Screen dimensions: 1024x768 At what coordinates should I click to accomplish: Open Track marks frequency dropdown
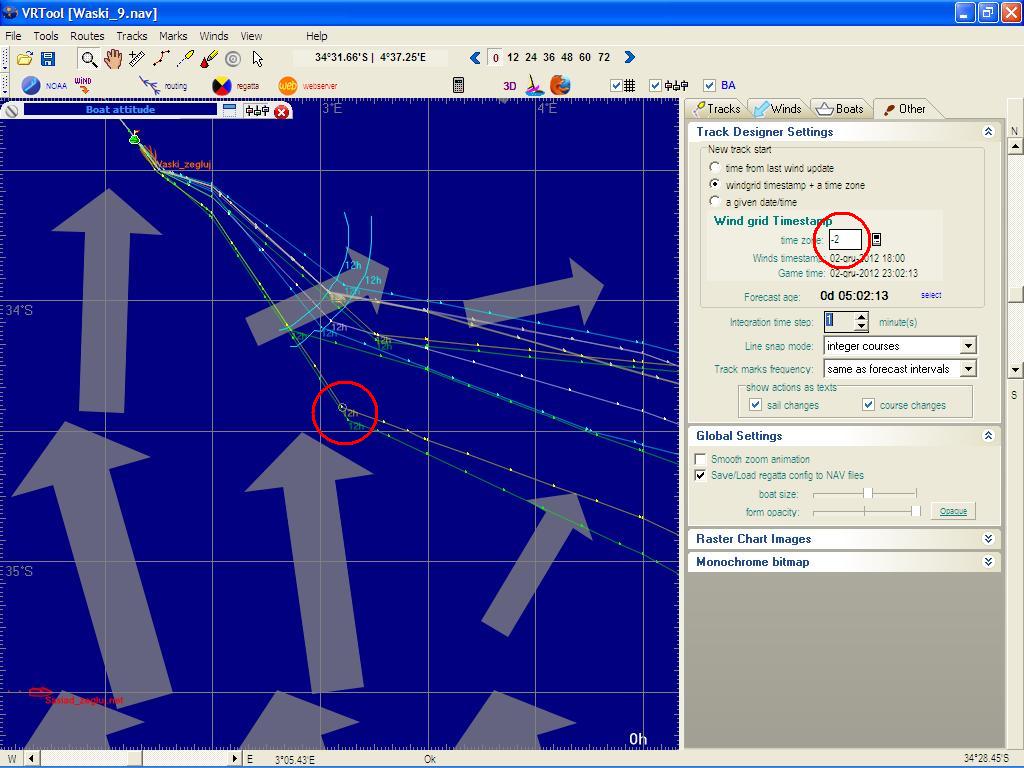967,369
